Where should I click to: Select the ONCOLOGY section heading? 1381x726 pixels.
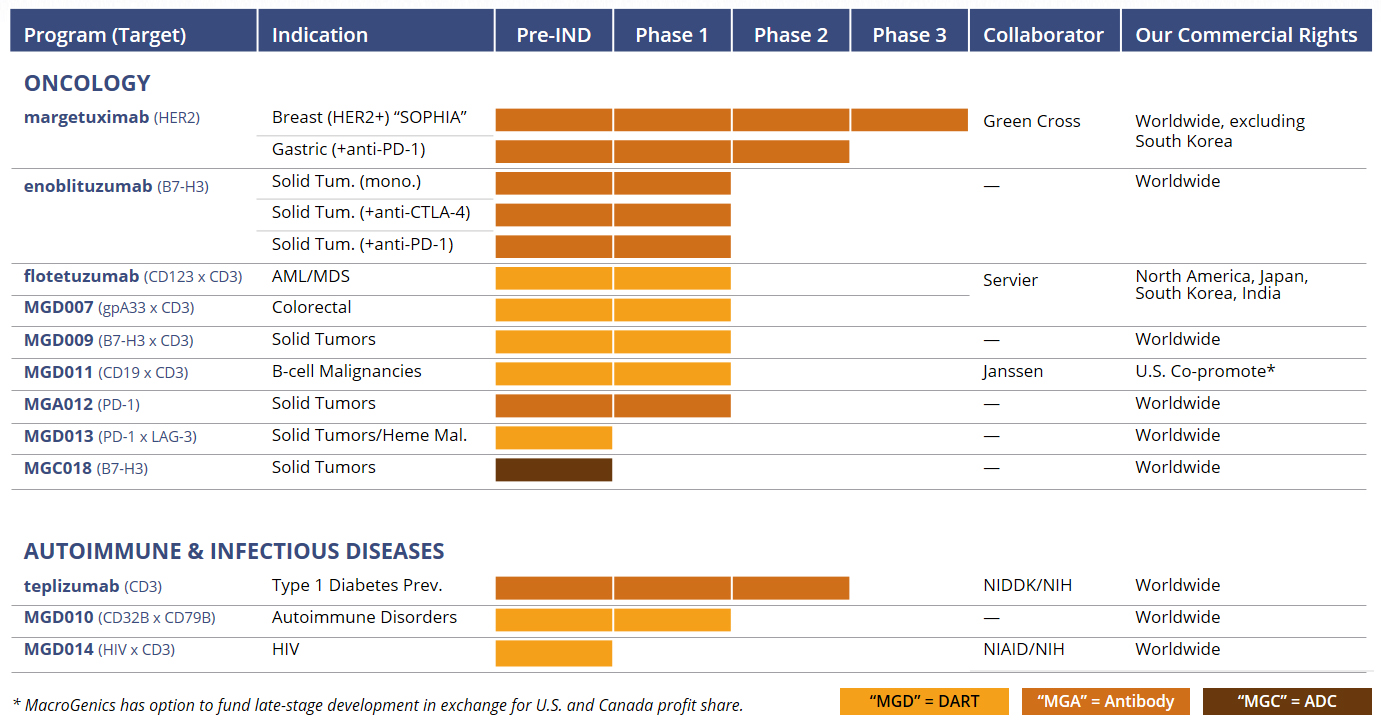[x=87, y=83]
